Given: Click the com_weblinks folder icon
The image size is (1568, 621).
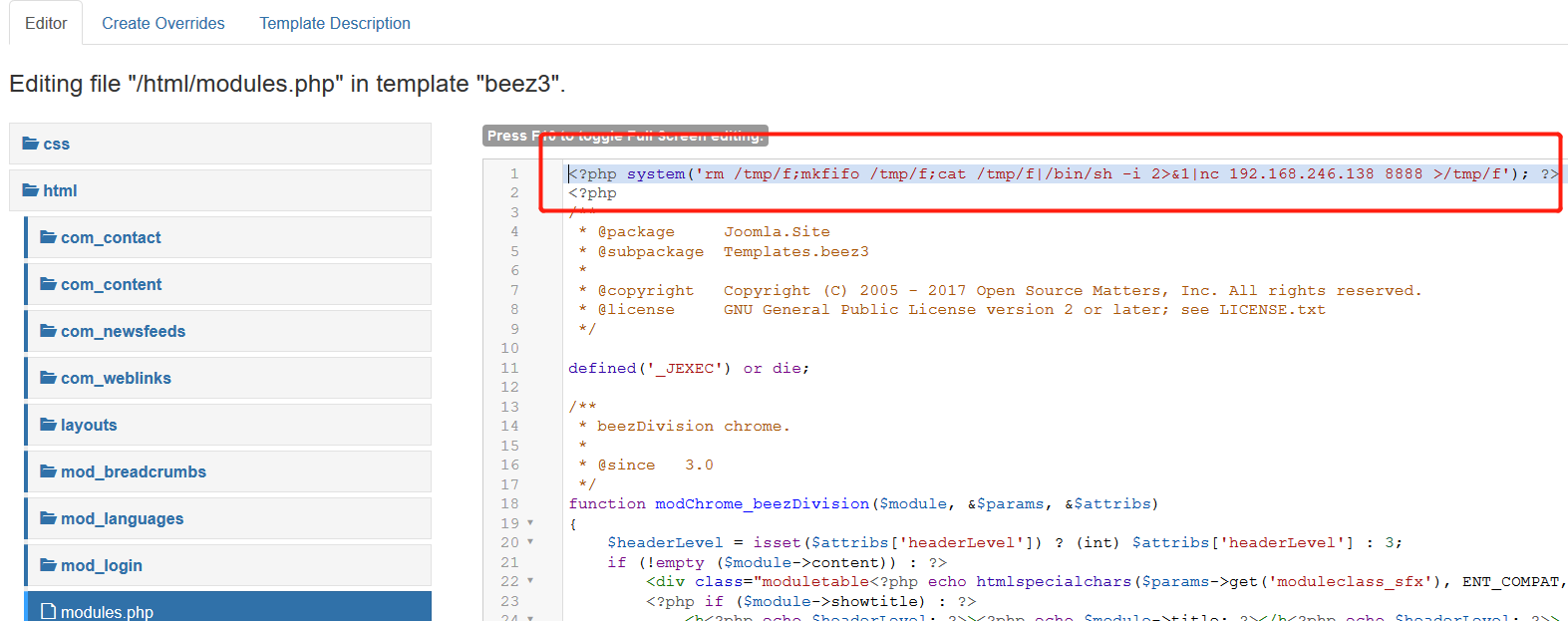Looking at the screenshot, I should (x=48, y=378).
